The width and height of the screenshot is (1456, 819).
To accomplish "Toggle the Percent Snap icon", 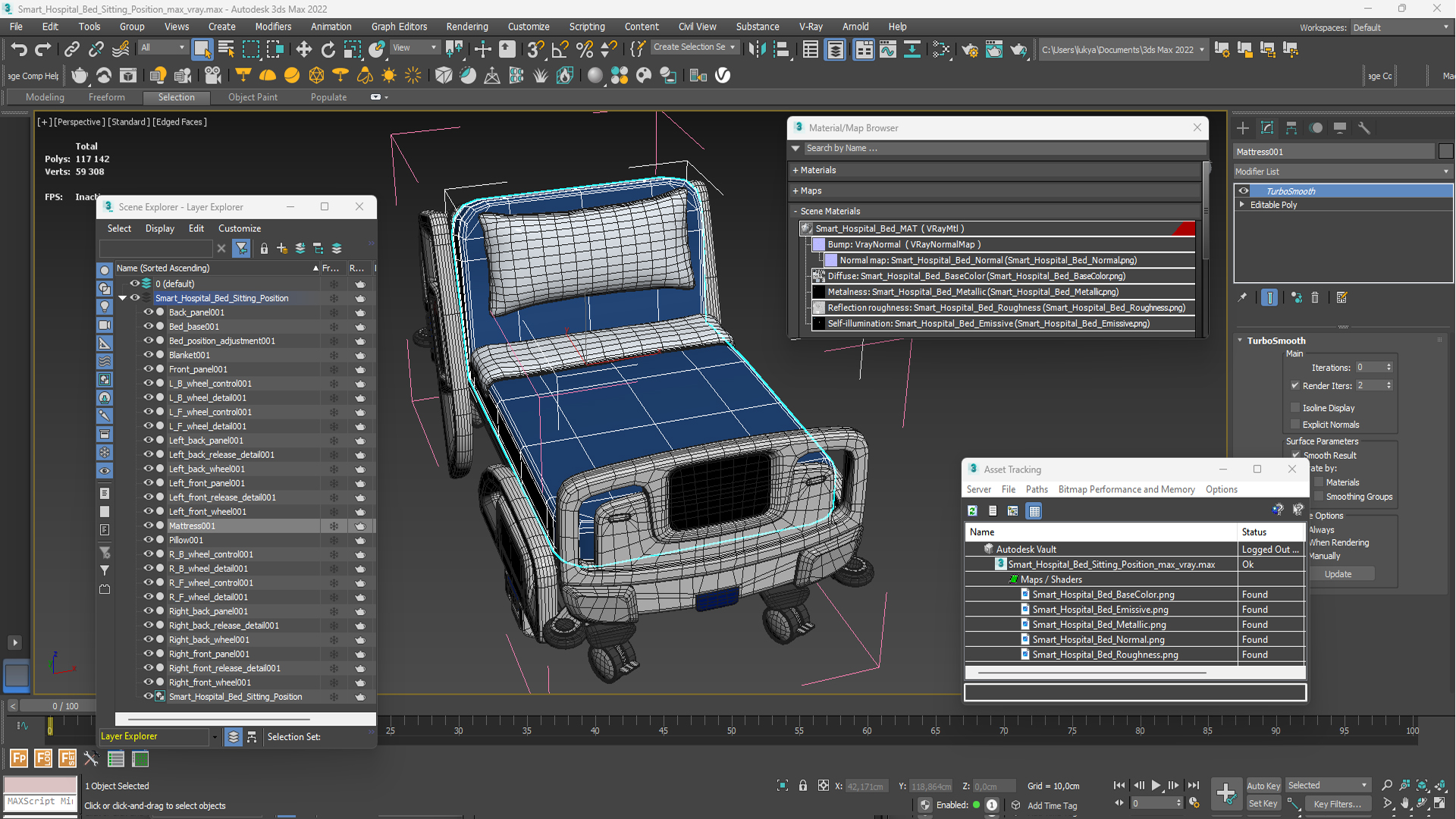I will click(x=584, y=49).
